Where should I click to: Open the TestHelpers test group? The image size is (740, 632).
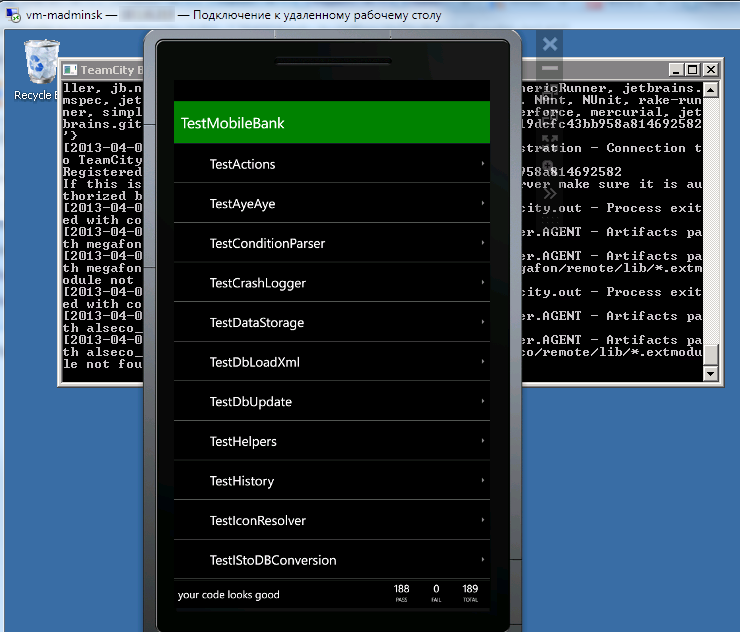tap(332, 441)
